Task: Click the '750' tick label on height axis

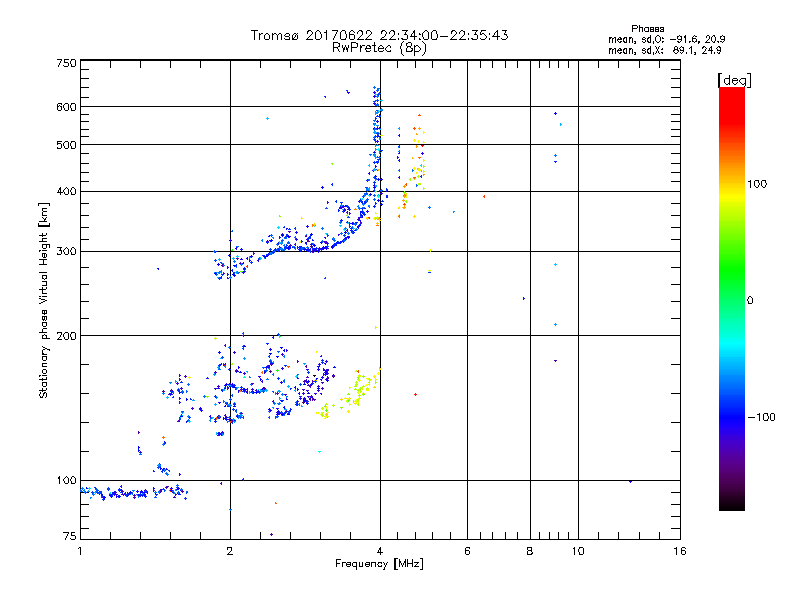Action: point(66,63)
